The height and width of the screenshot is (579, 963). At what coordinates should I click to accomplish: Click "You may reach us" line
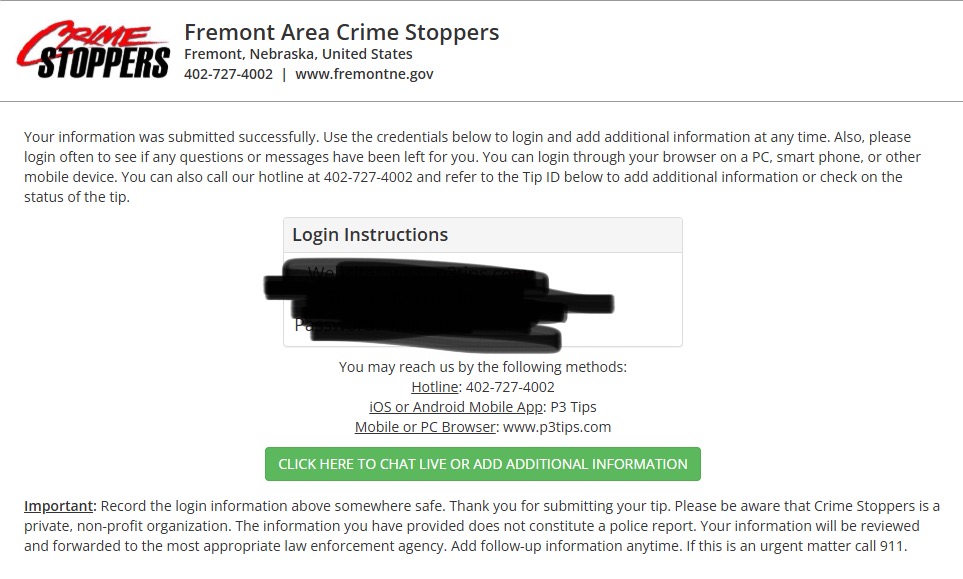482,367
